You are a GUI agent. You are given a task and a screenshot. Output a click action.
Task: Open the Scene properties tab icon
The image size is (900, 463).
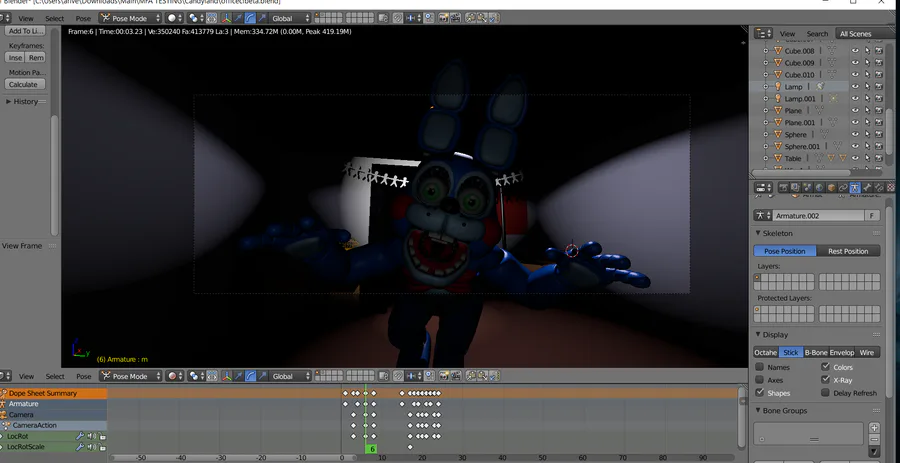pos(808,188)
